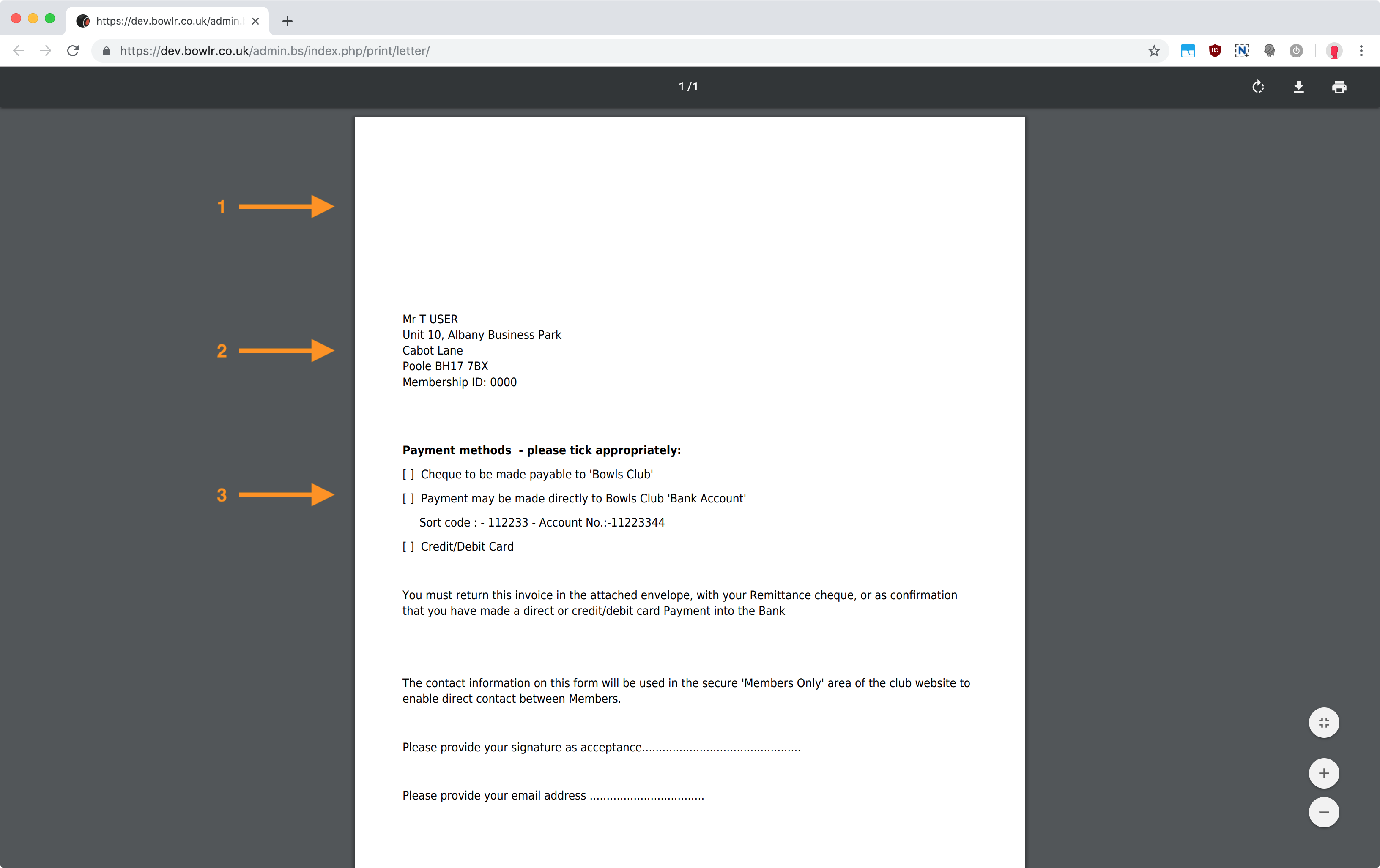Rotate the PDF document clockwise

pyautogui.click(x=1258, y=87)
